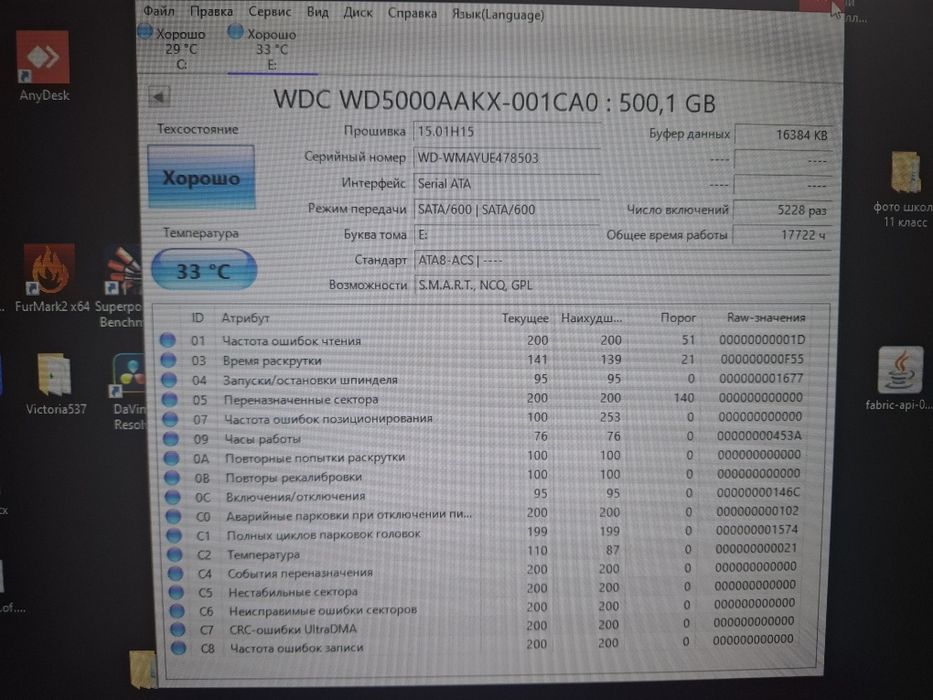Click status icon for attribute 04
Screen dimensions: 933x700
[169, 380]
